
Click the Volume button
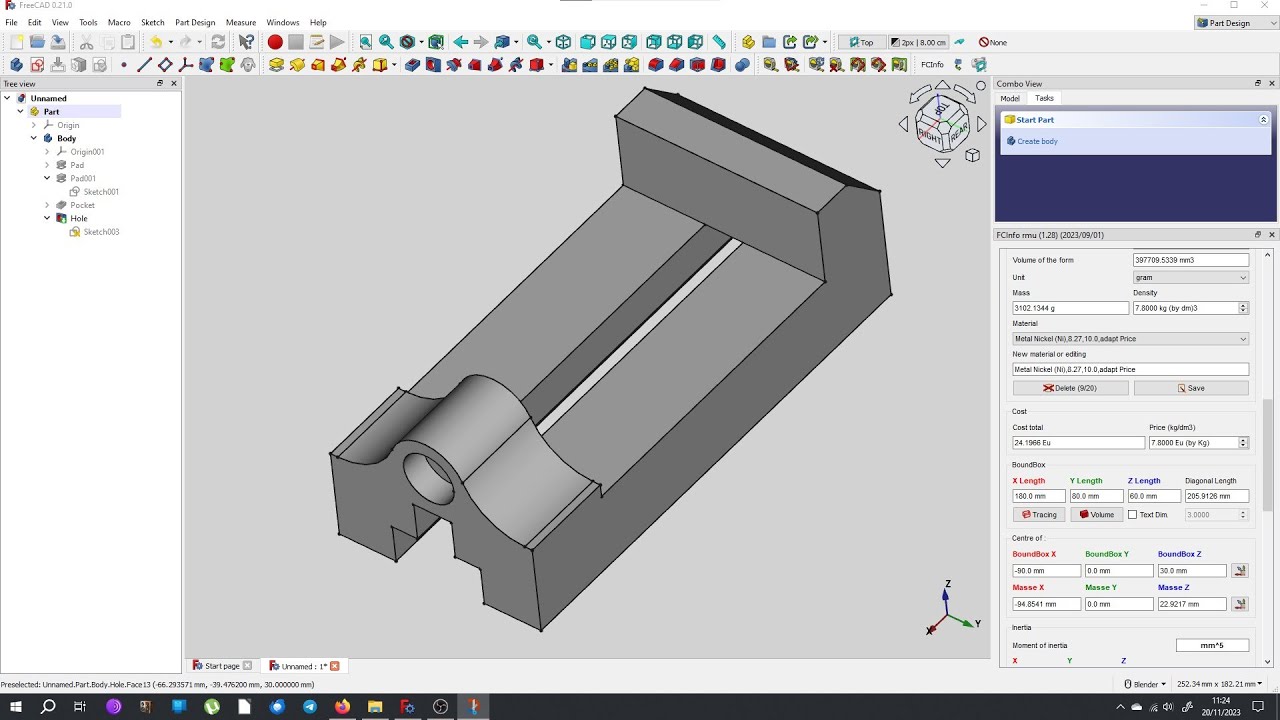coord(1096,515)
